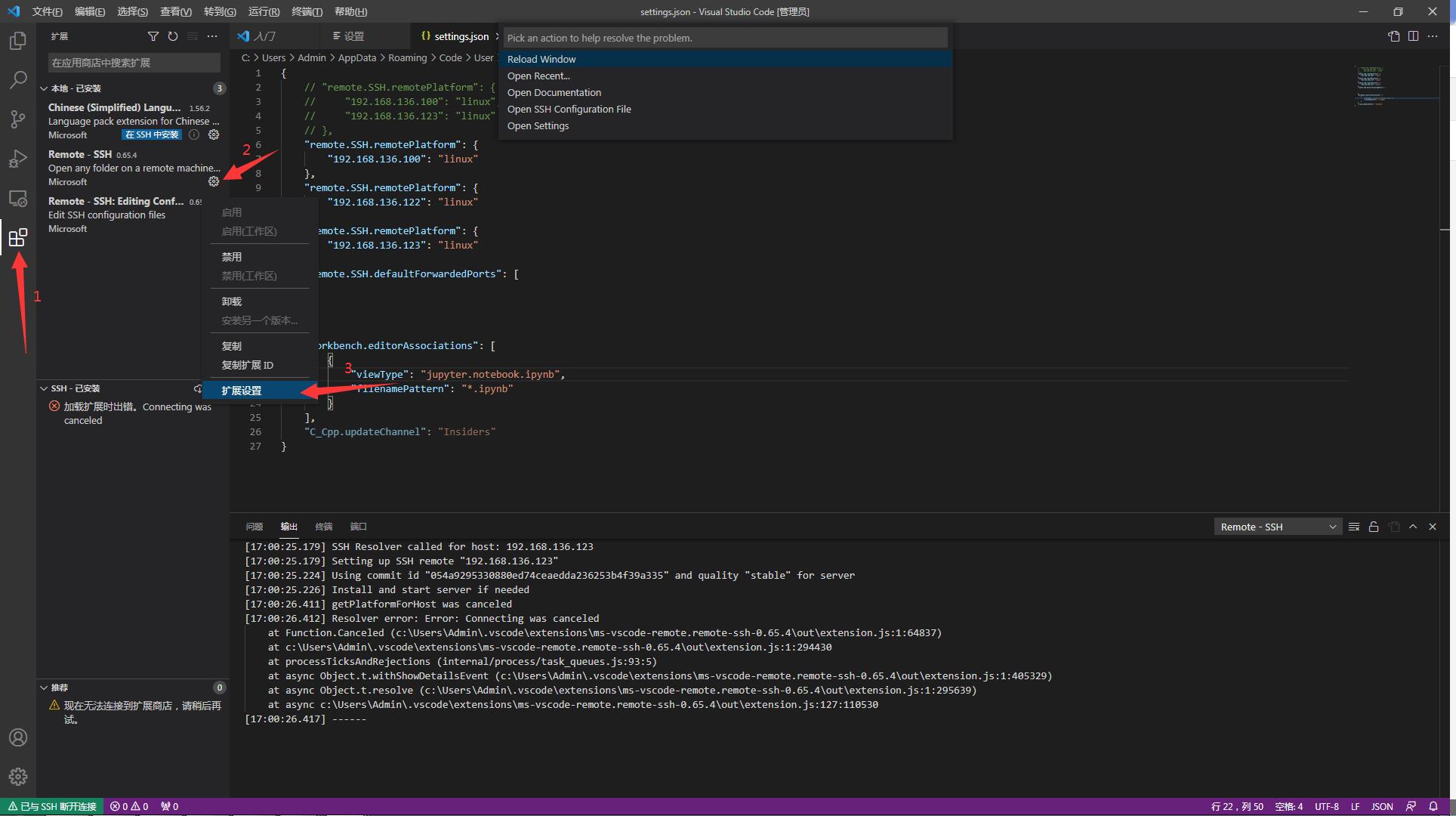Clear the output panel
This screenshot has width=1456, height=816.
point(1354,527)
